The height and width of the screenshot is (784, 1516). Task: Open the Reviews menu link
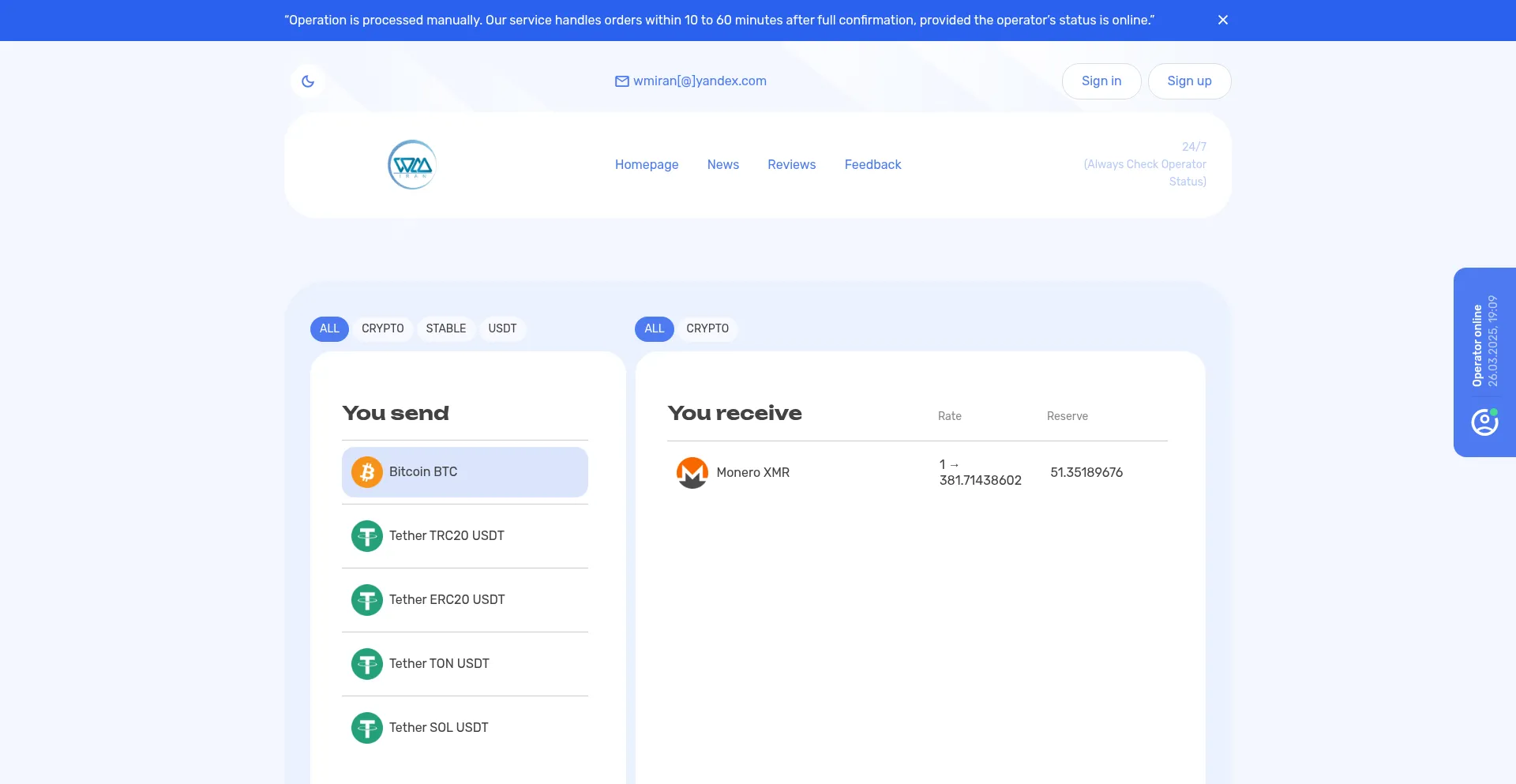tap(792, 165)
